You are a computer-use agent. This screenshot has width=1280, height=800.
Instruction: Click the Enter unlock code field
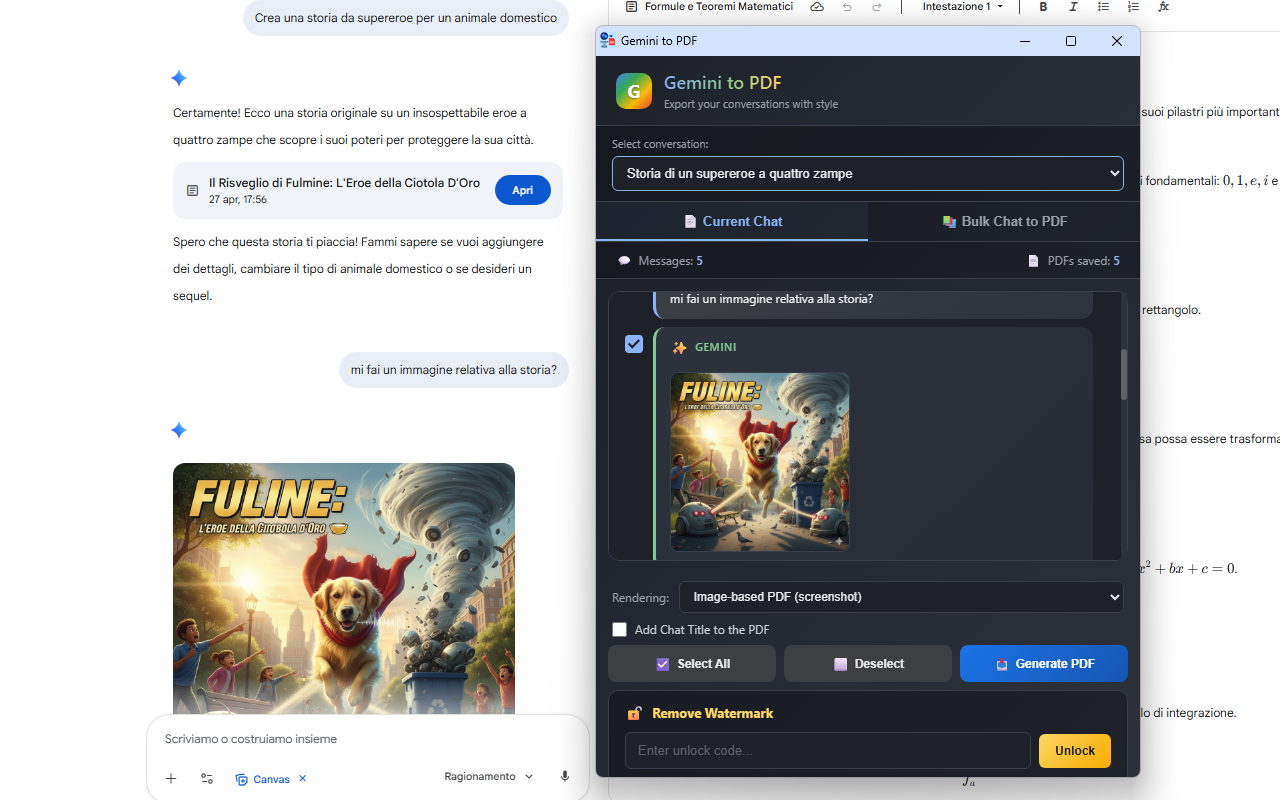pyautogui.click(x=828, y=750)
